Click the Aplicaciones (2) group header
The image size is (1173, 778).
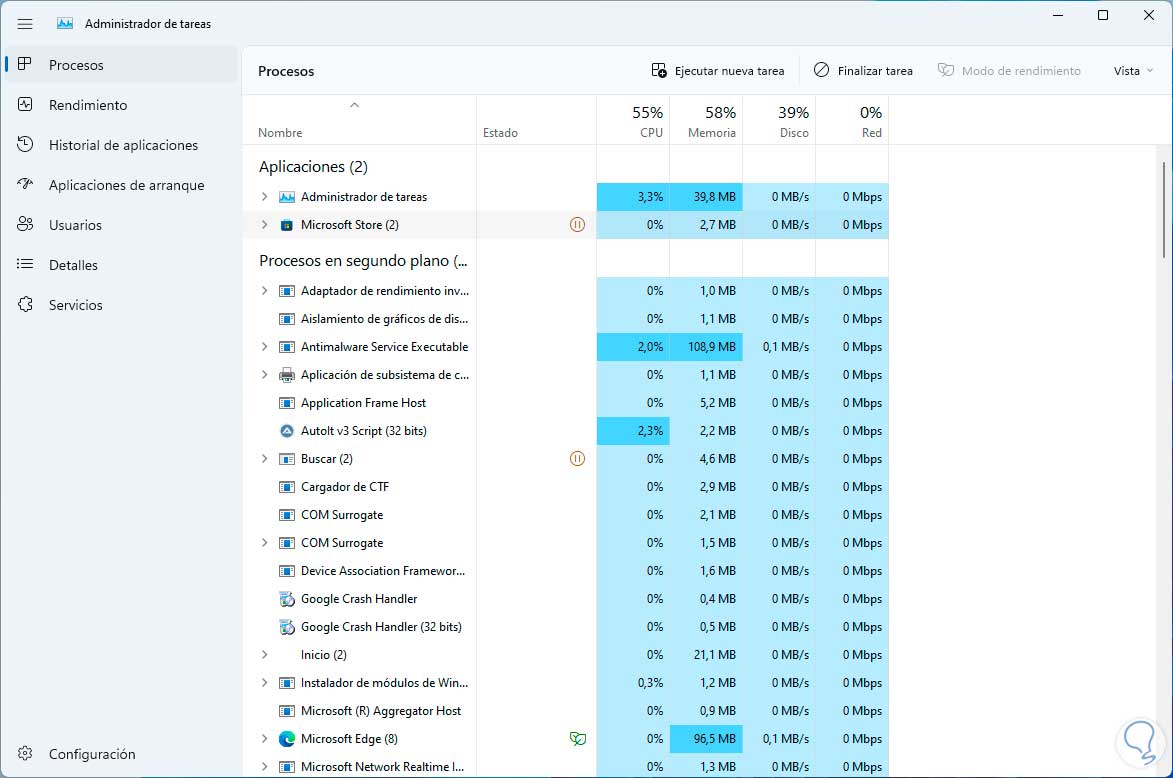pos(313,167)
